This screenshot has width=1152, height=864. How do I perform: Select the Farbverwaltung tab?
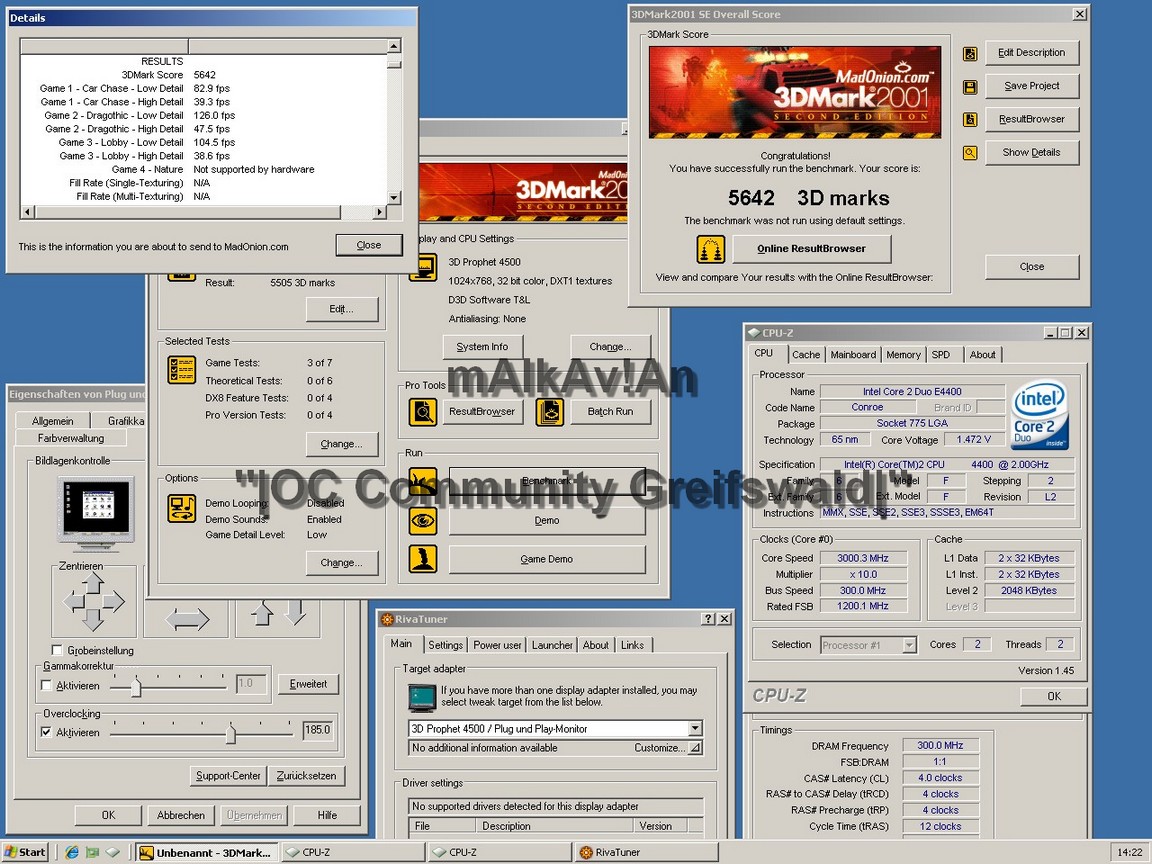(x=71, y=439)
